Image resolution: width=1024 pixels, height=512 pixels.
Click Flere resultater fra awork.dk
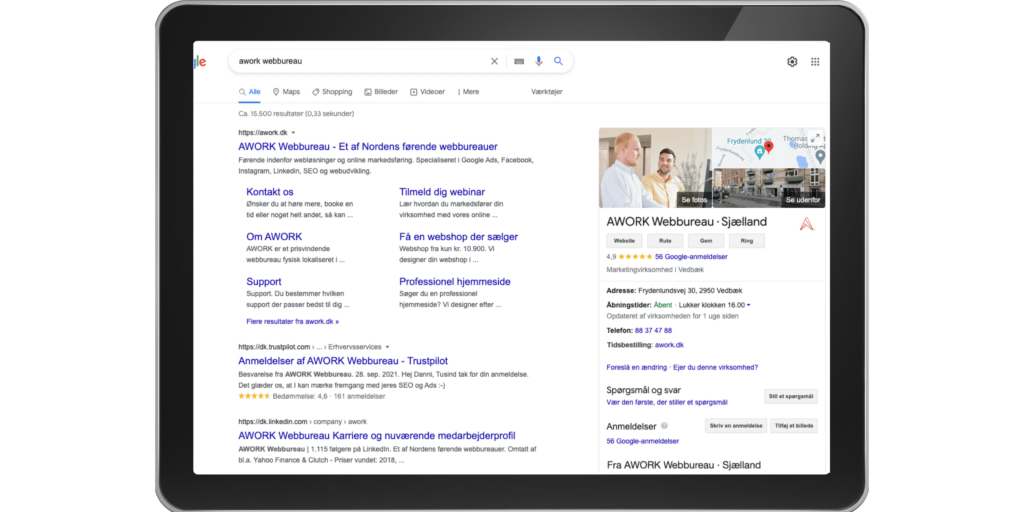293,322
